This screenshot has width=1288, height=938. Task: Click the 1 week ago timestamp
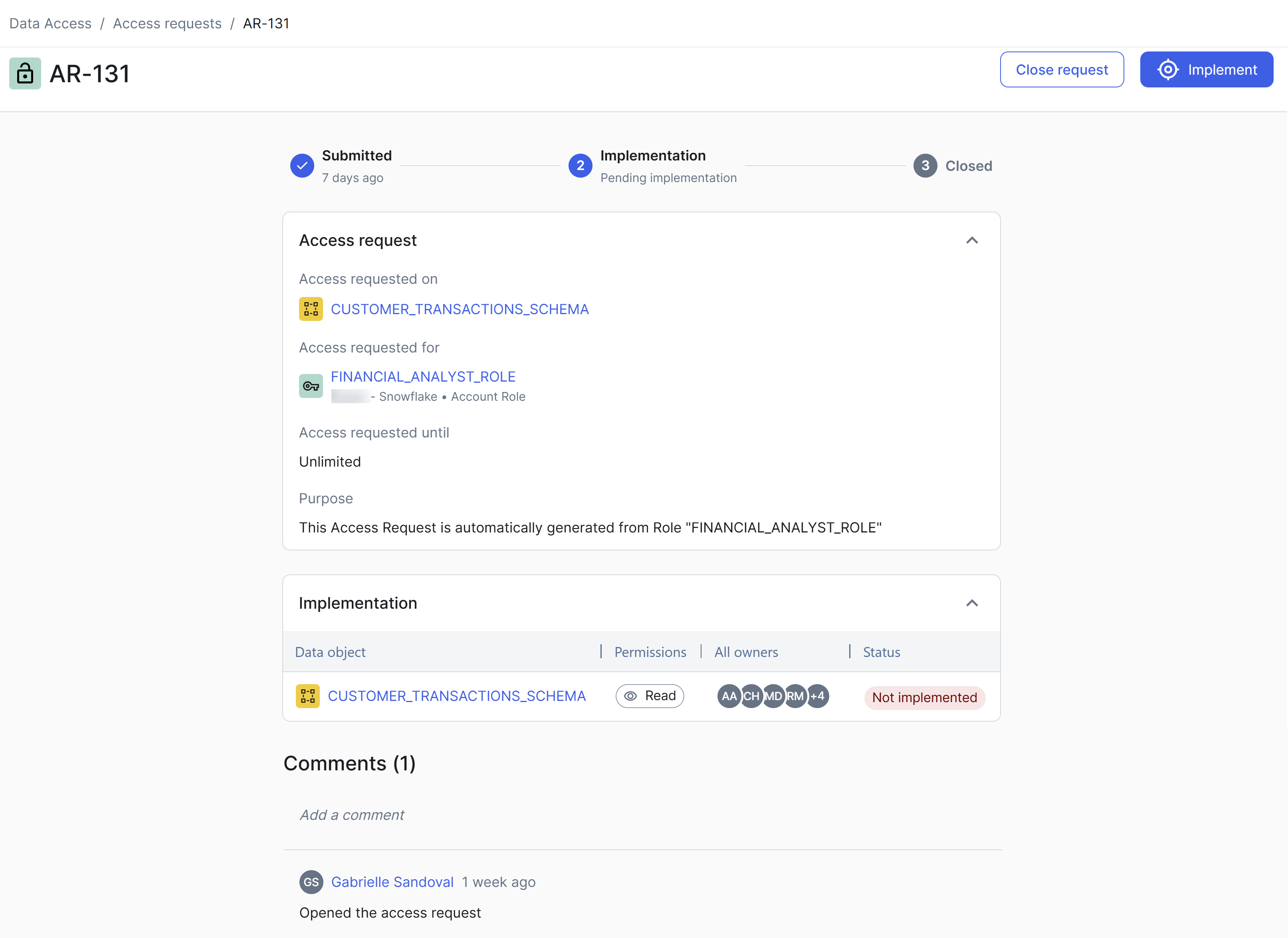(499, 882)
